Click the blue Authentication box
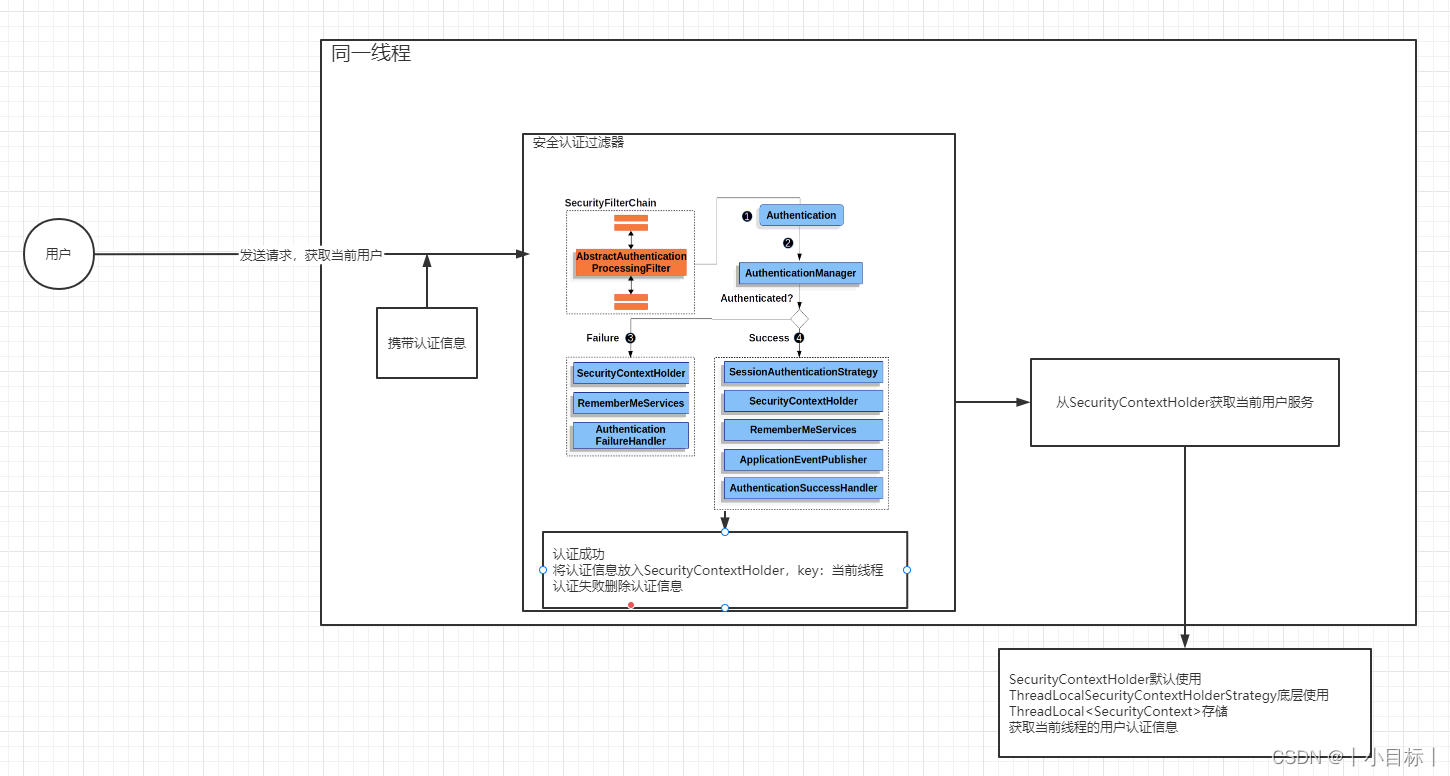 click(800, 215)
